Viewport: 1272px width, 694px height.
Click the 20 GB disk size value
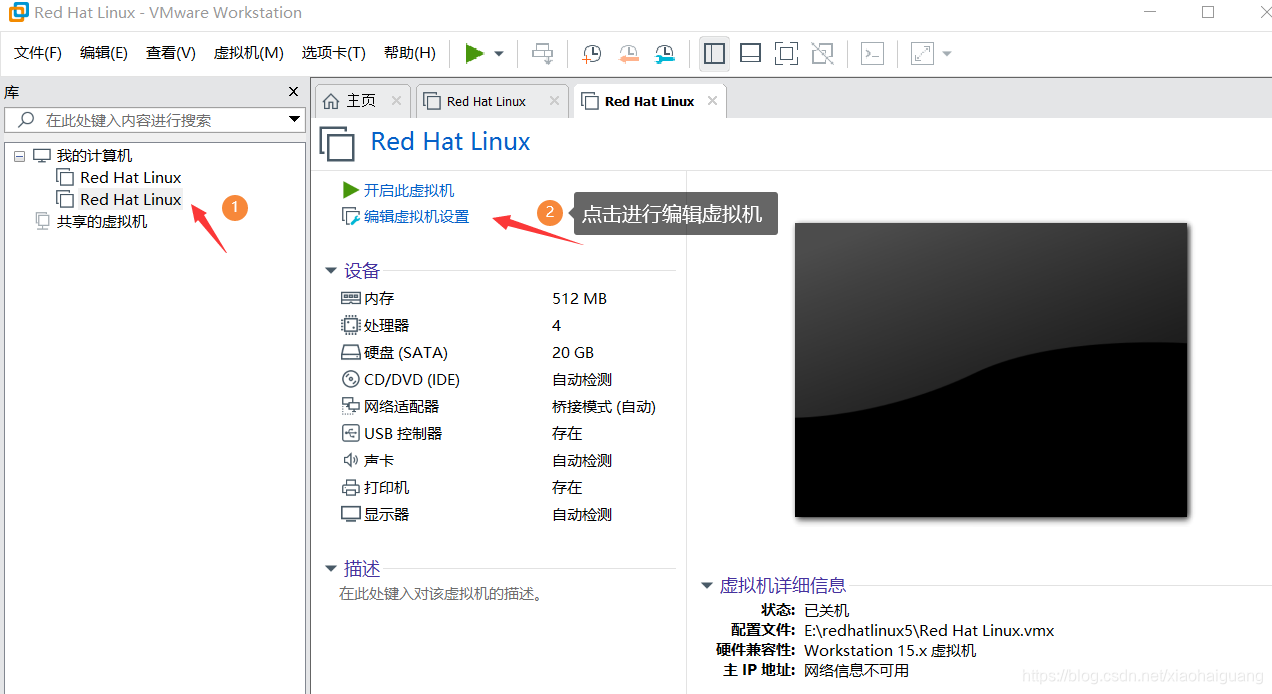tap(573, 352)
